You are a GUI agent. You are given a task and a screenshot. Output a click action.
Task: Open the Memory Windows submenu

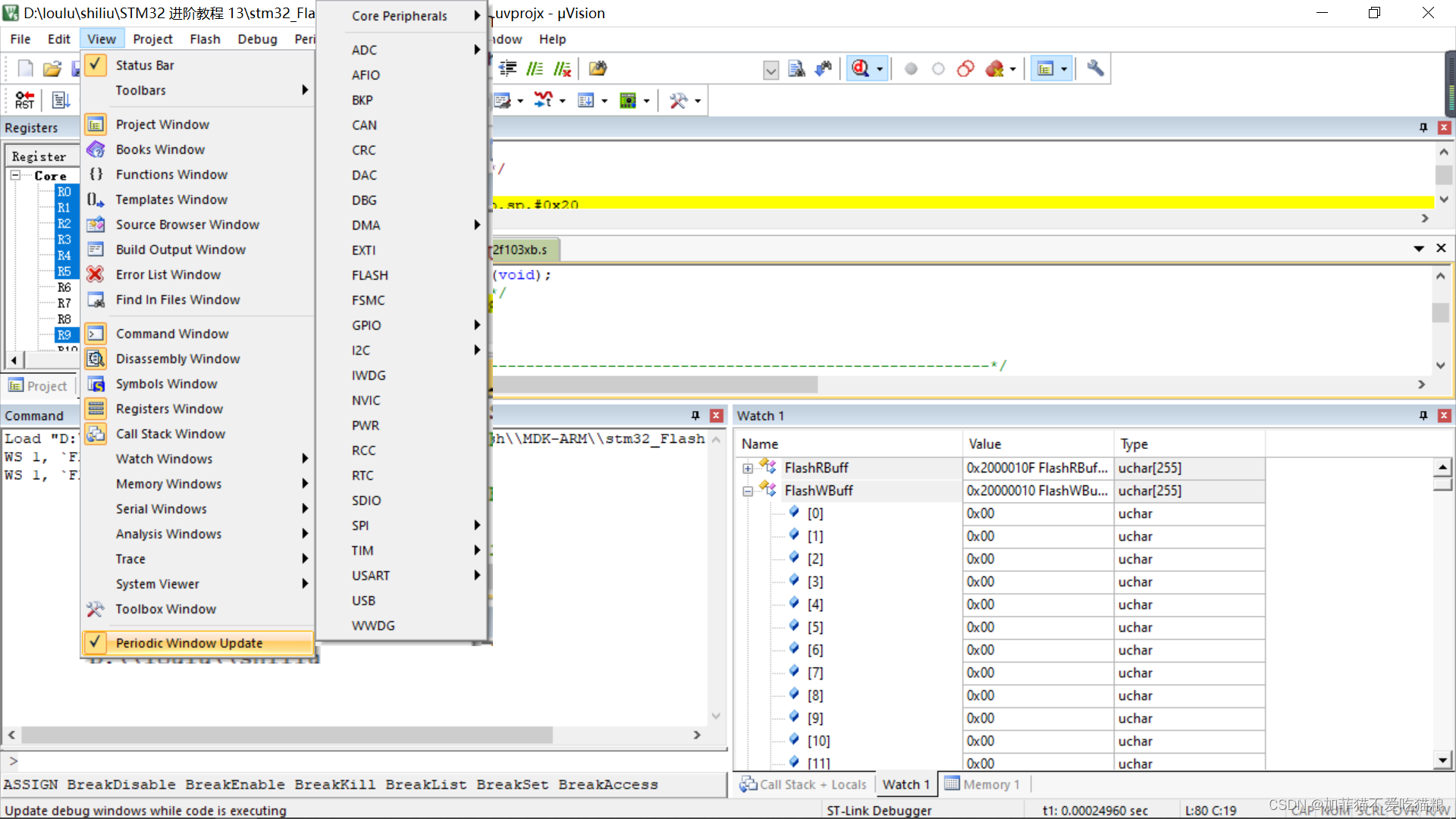tap(197, 484)
